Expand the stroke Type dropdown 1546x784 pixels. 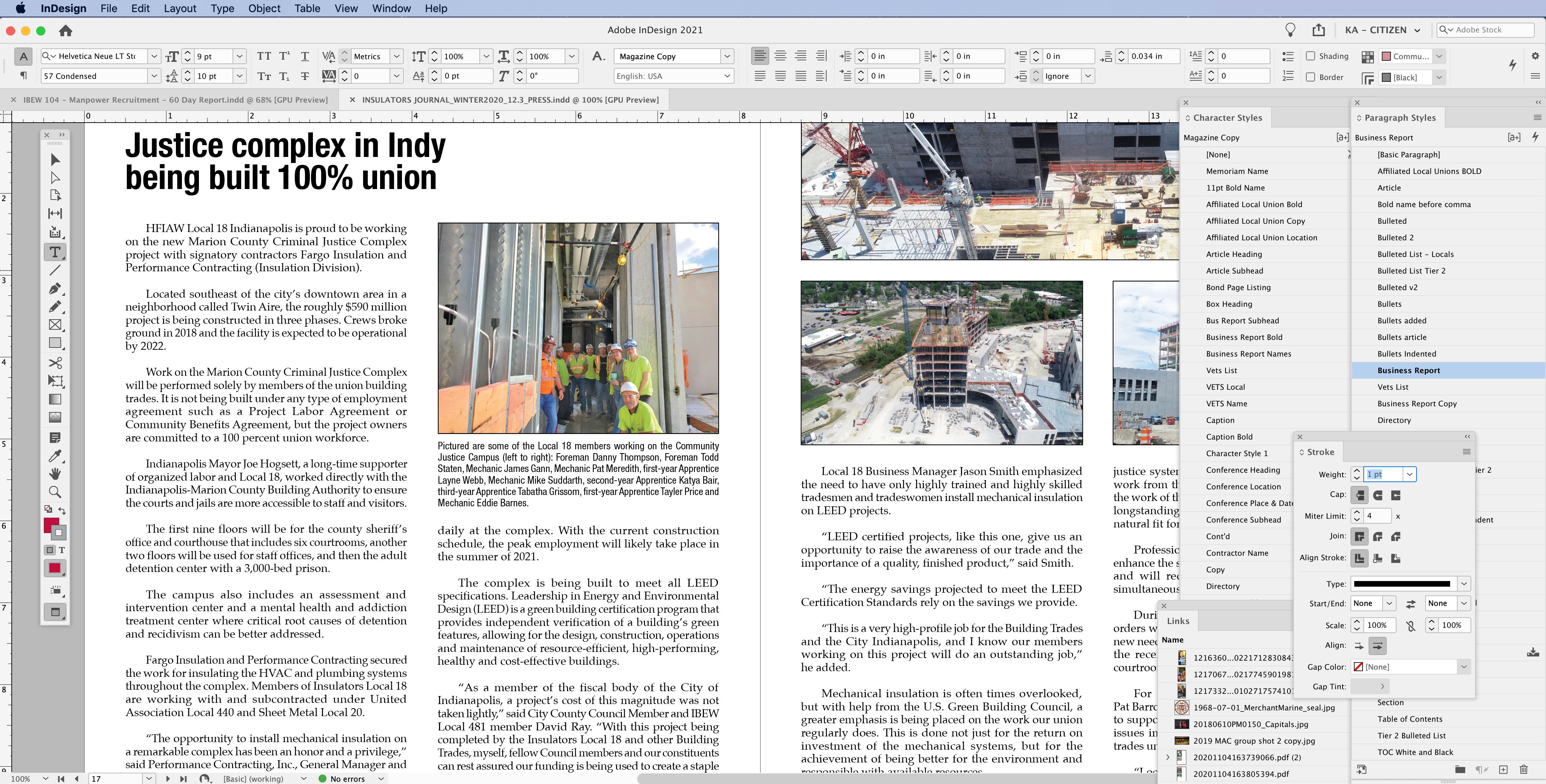pyautogui.click(x=1464, y=584)
